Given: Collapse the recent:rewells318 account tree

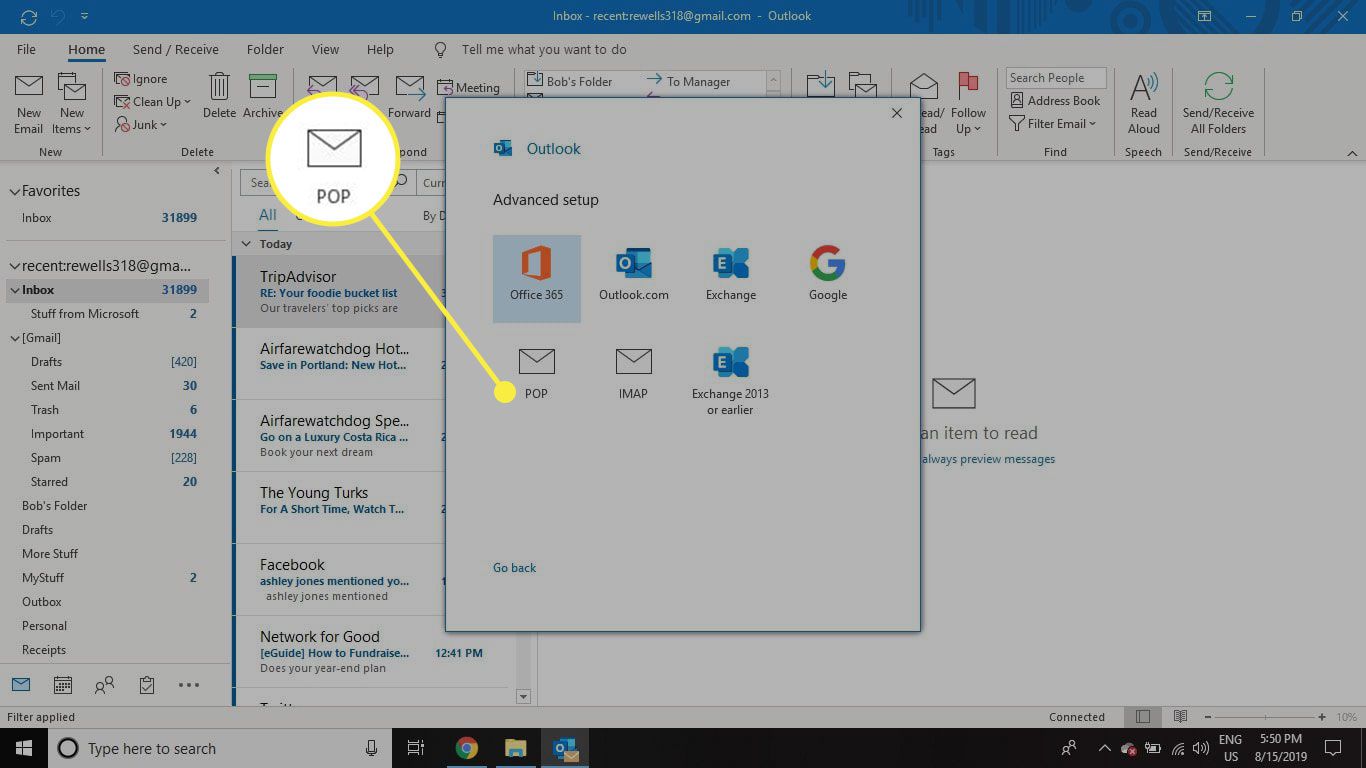Looking at the screenshot, I should pos(14,266).
